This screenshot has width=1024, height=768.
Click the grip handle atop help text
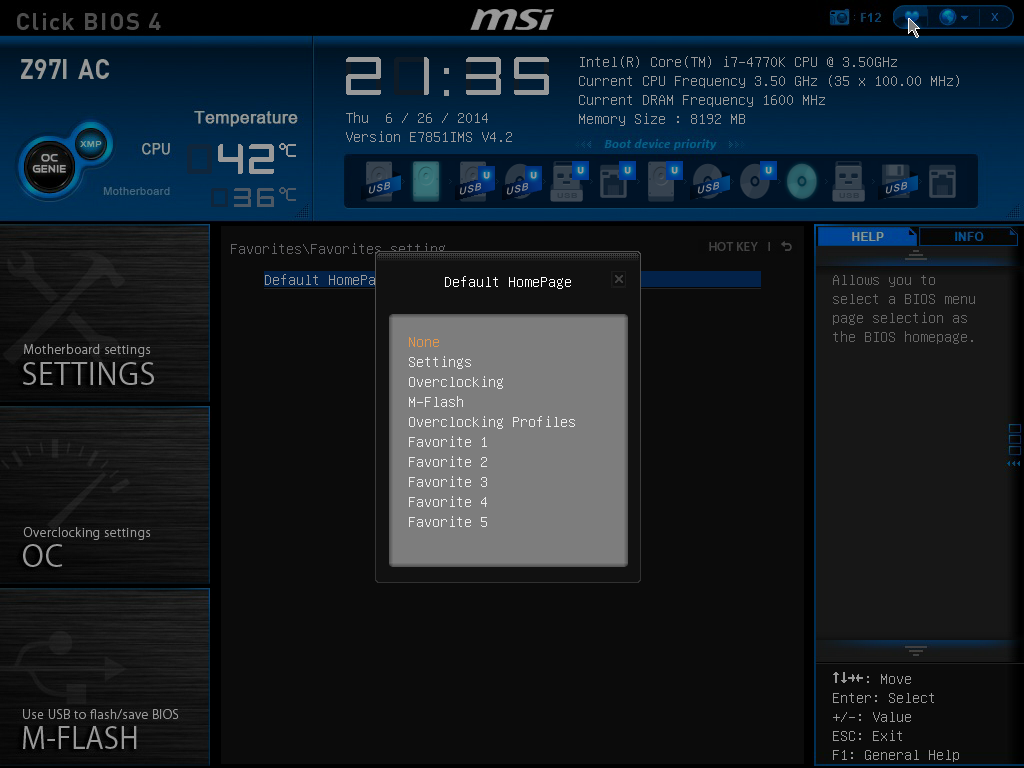click(915, 255)
